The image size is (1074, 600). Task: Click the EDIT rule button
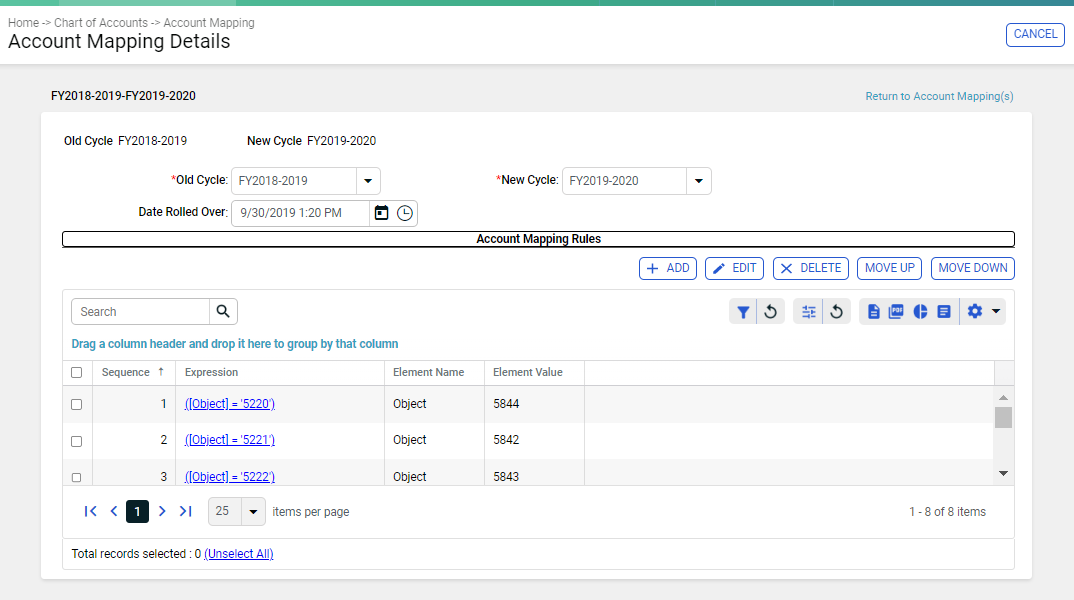click(x=735, y=268)
